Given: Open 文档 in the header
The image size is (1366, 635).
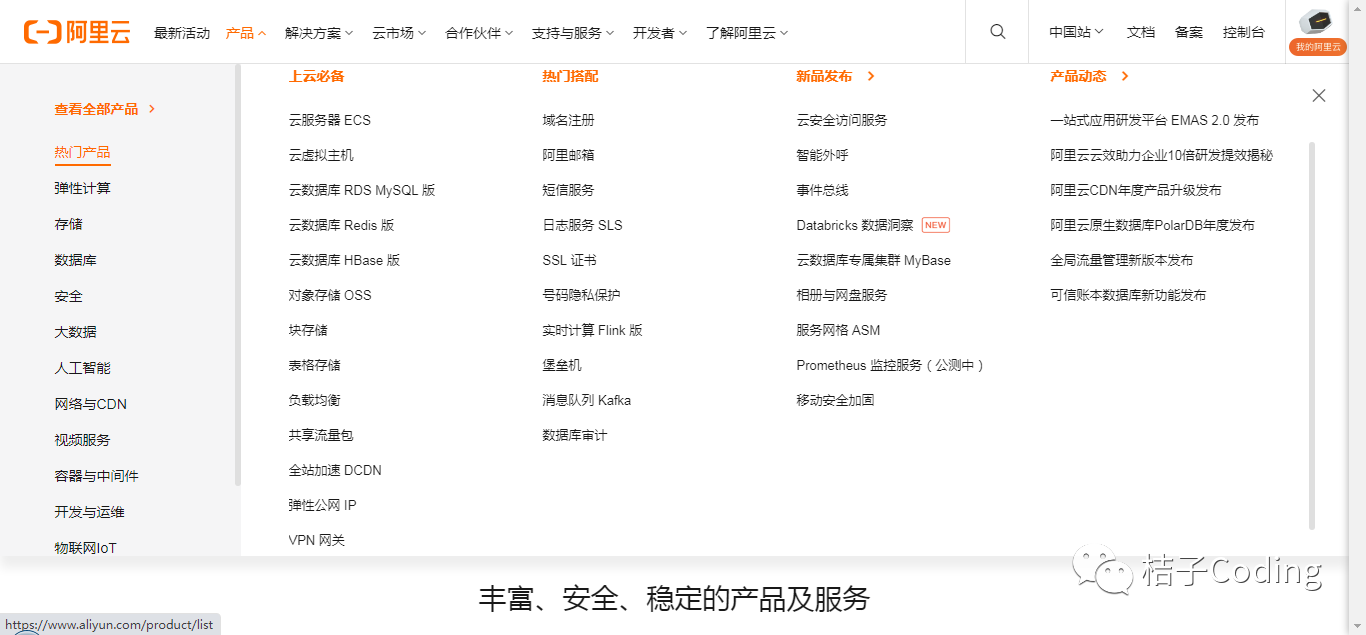Looking at the screenshot, I should 1141,32.
